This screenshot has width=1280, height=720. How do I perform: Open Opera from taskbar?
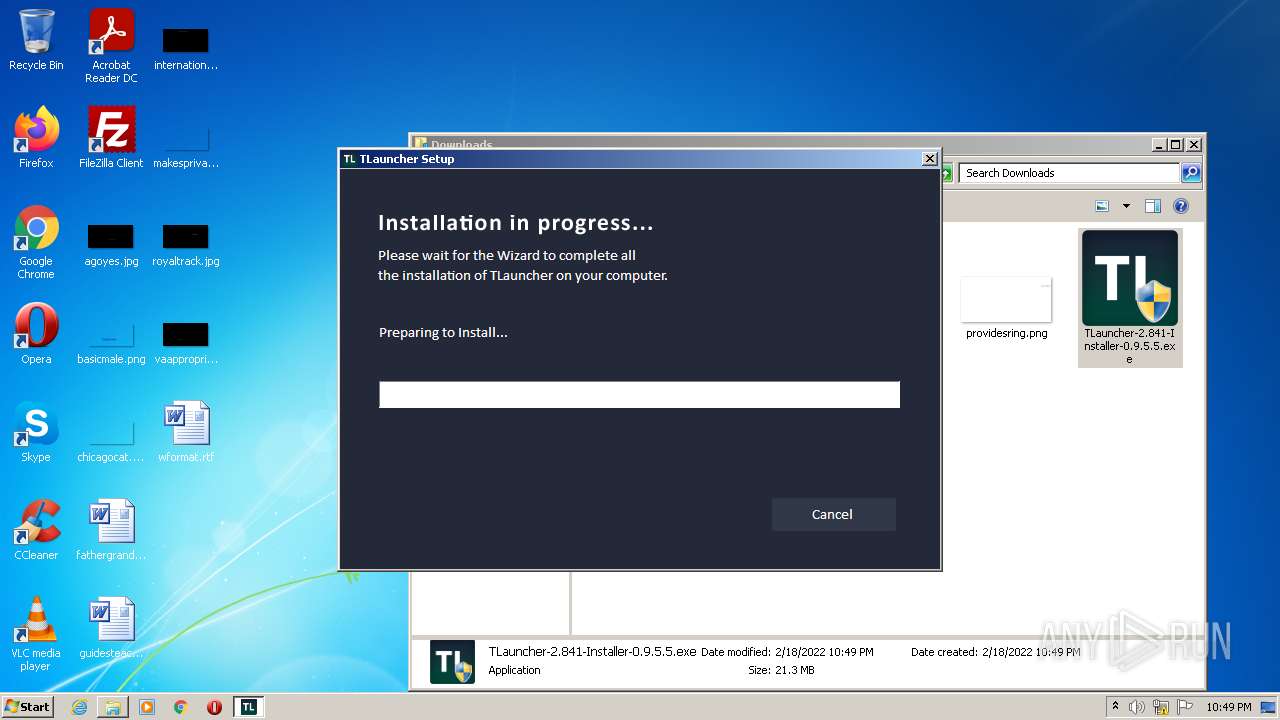coord(214,707)
